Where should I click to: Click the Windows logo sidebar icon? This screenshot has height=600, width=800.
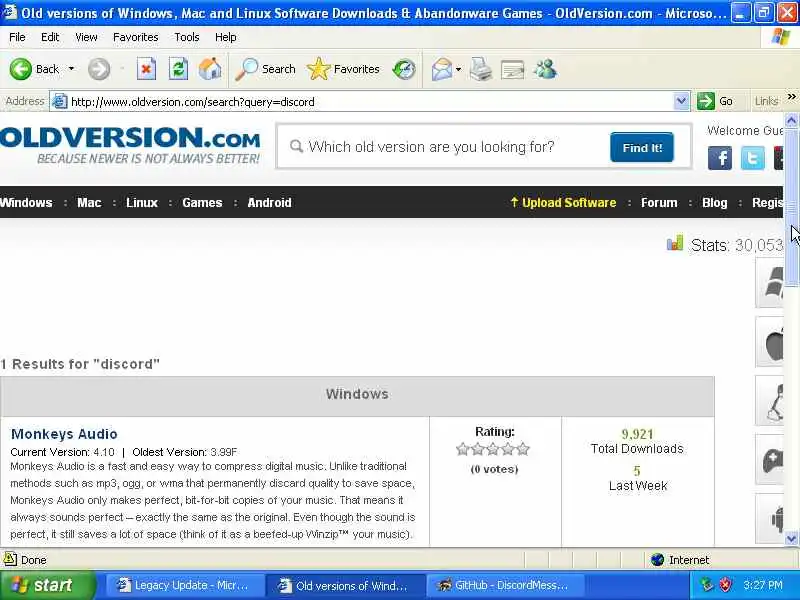click(770, 283)
